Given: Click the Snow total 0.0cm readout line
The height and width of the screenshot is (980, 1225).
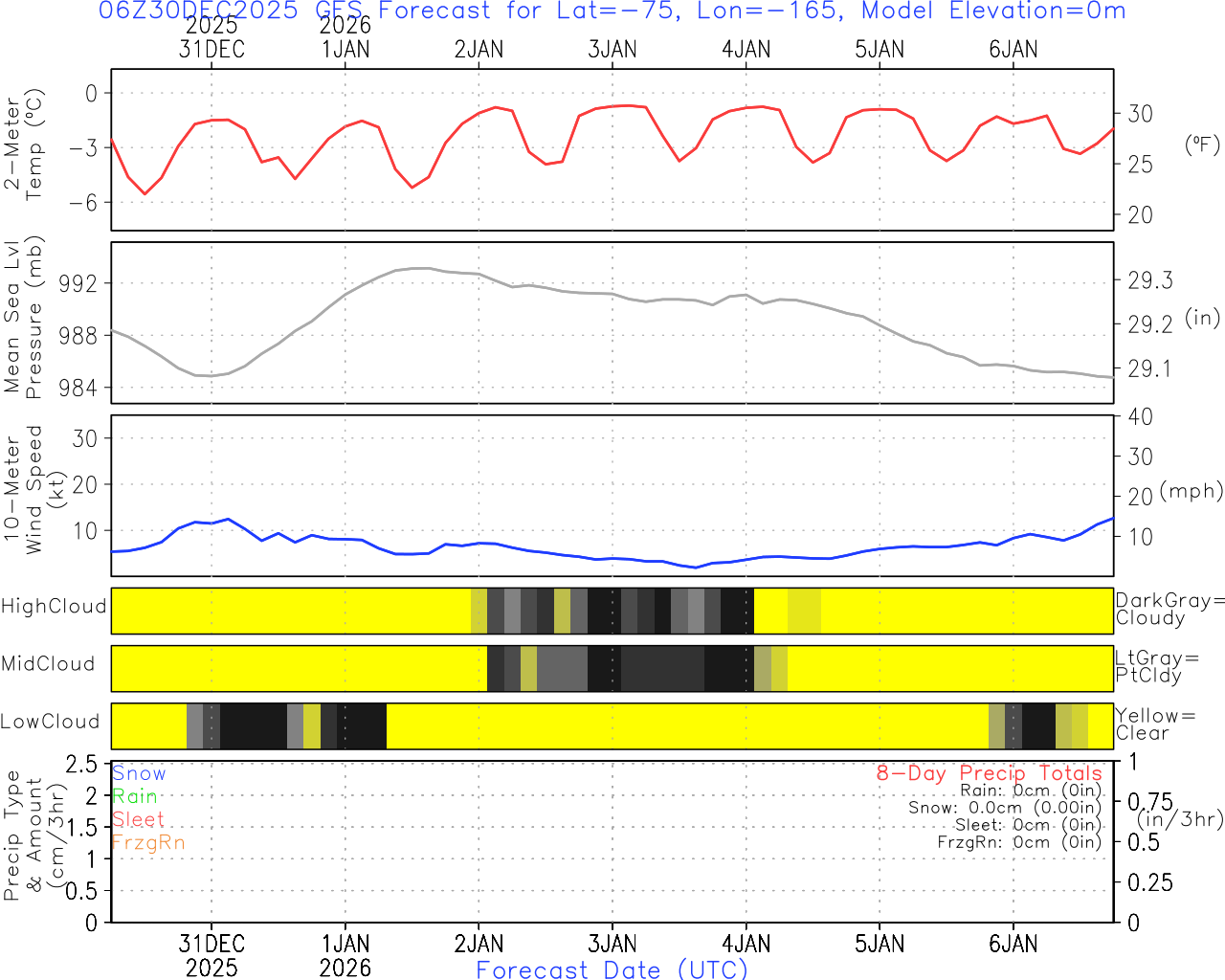Looking at the screenshot, I should (1005, 808).
